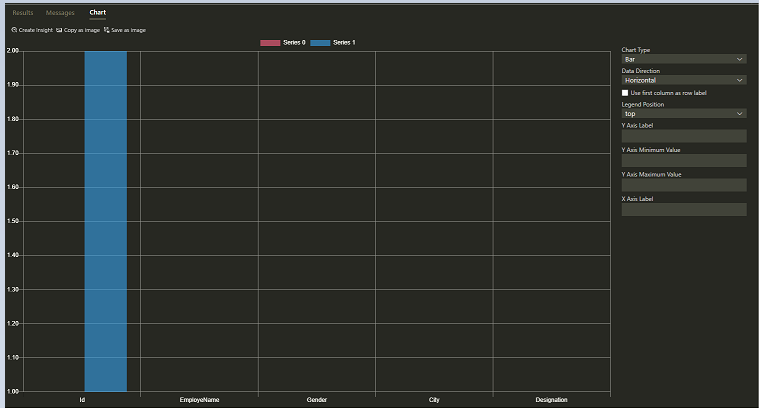Enable Use first column as row label
The width and height of the screenshot is (759, 408).
(625, 93)
